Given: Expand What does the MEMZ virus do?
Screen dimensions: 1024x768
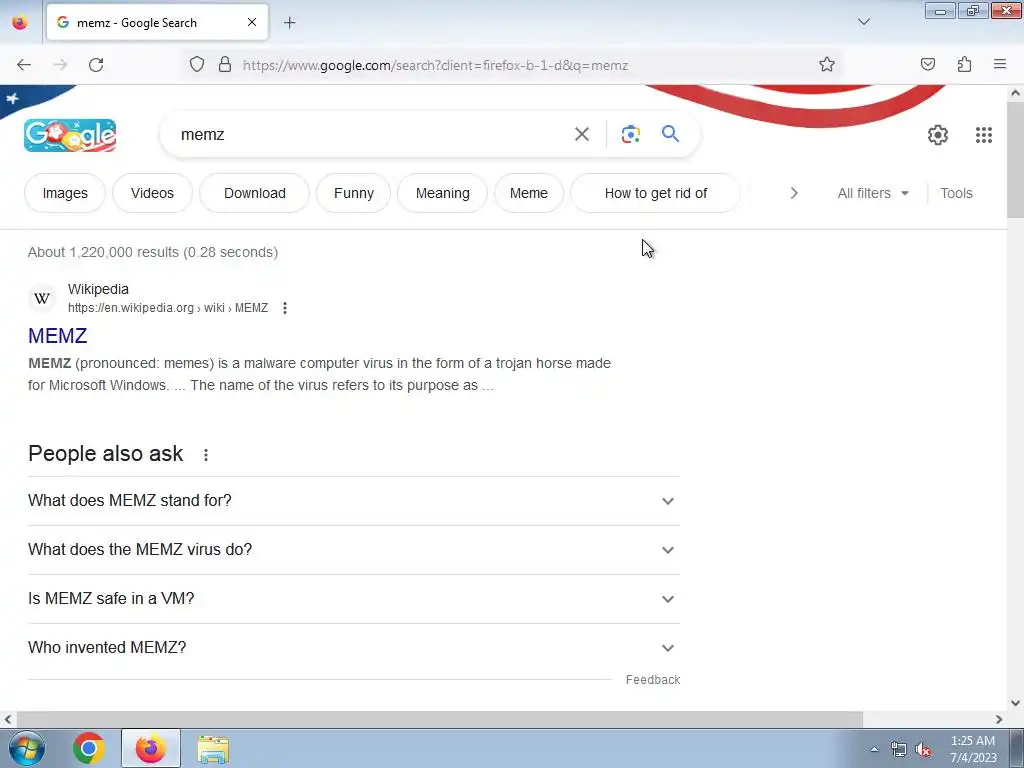Looking at the screenshot, I should pyautogui.click(x=354, y=550).
